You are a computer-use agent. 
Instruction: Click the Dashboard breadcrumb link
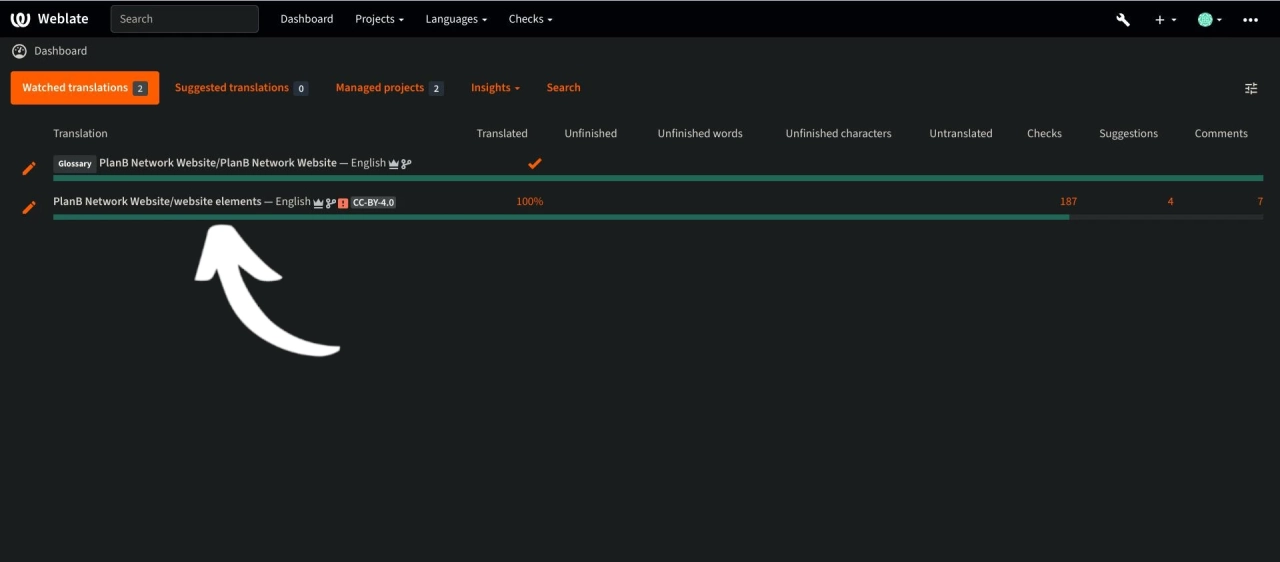click(x=60, y=51)
